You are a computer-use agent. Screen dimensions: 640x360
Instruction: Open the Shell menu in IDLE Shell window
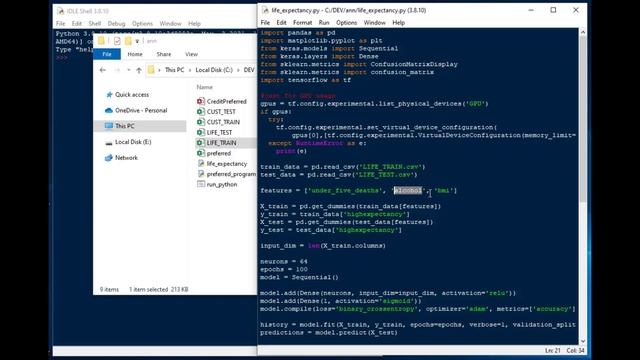point(95,24)
